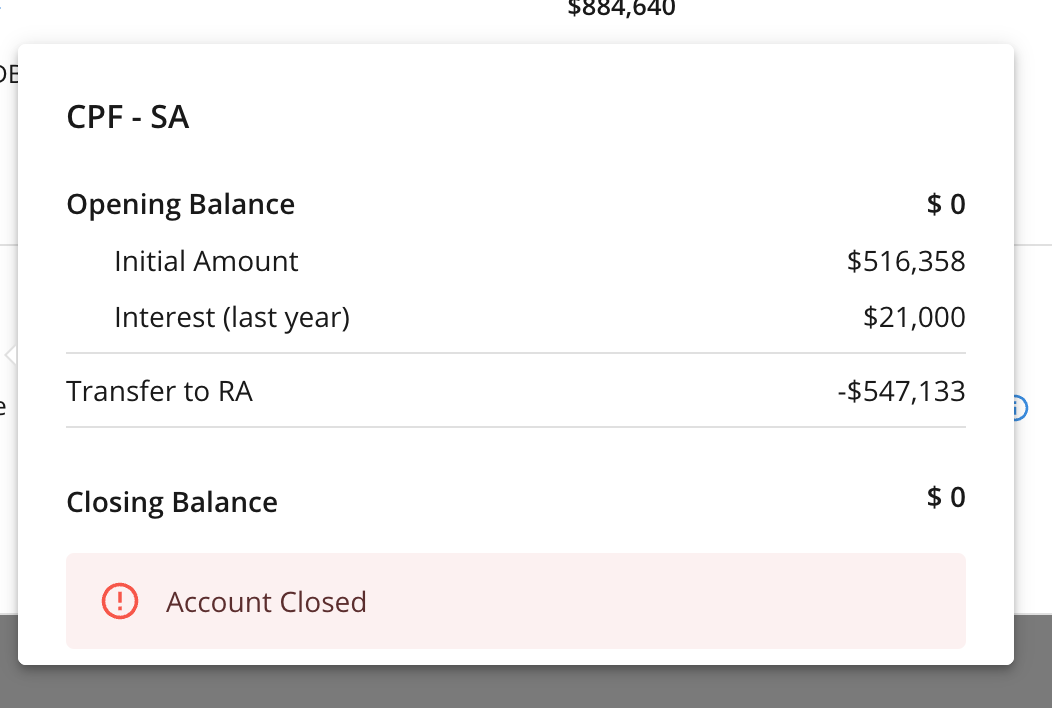Screen dimensions: 1052x708
Task: Click the Account Closed alert text
Action: click(x=266, y=601)
